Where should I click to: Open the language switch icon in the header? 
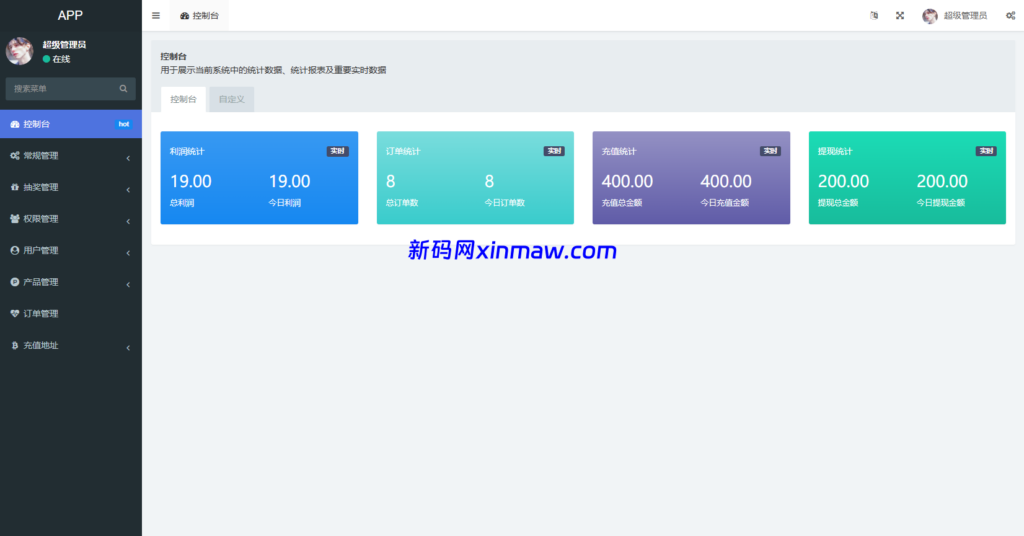pyautogui.click(x=874, y=16)
